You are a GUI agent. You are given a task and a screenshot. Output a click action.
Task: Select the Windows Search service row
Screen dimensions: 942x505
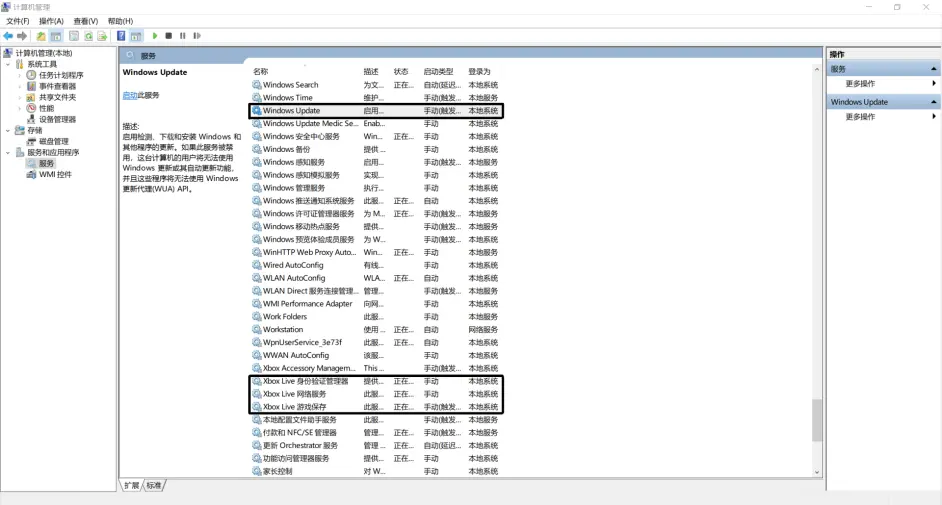pos(375,85)
